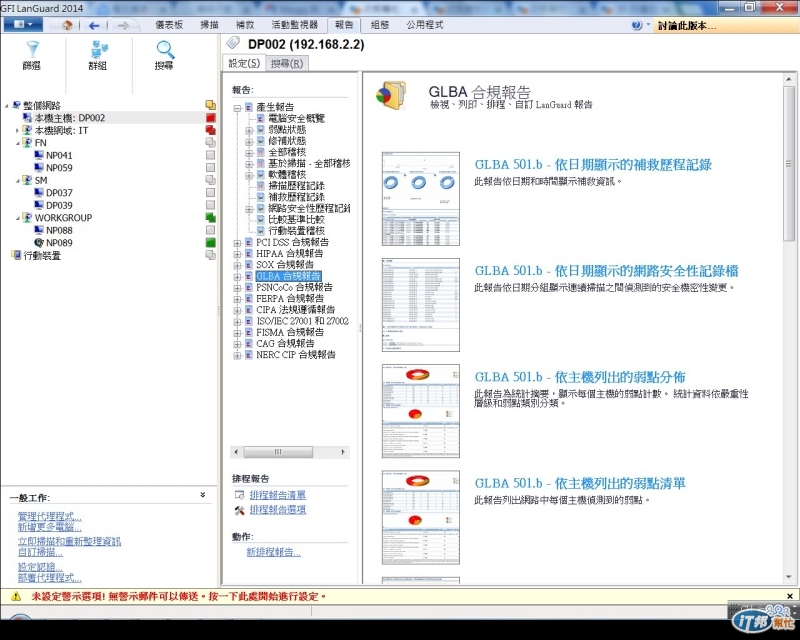800x640 pixels.
Task: Open the 組態 configuration tab
Action: pyautogui.click(x=380, y=24)
